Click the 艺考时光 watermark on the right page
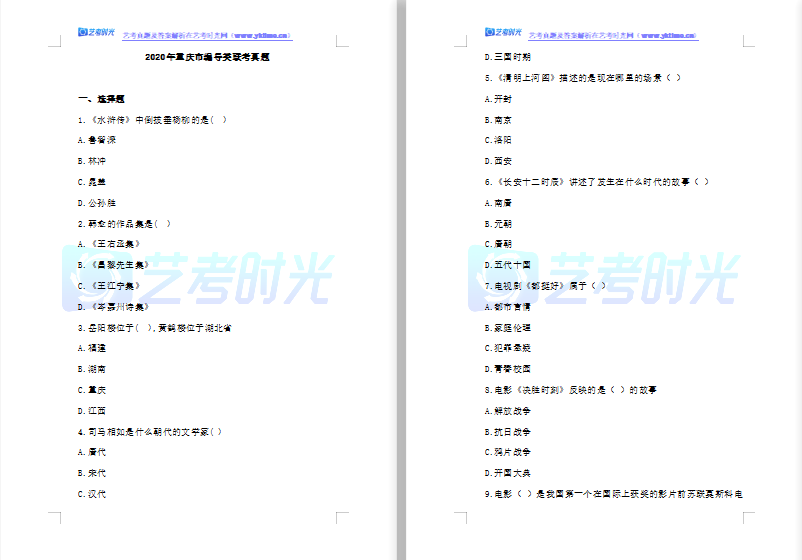This screenshot has height=560, width=802. pos(602,274)
